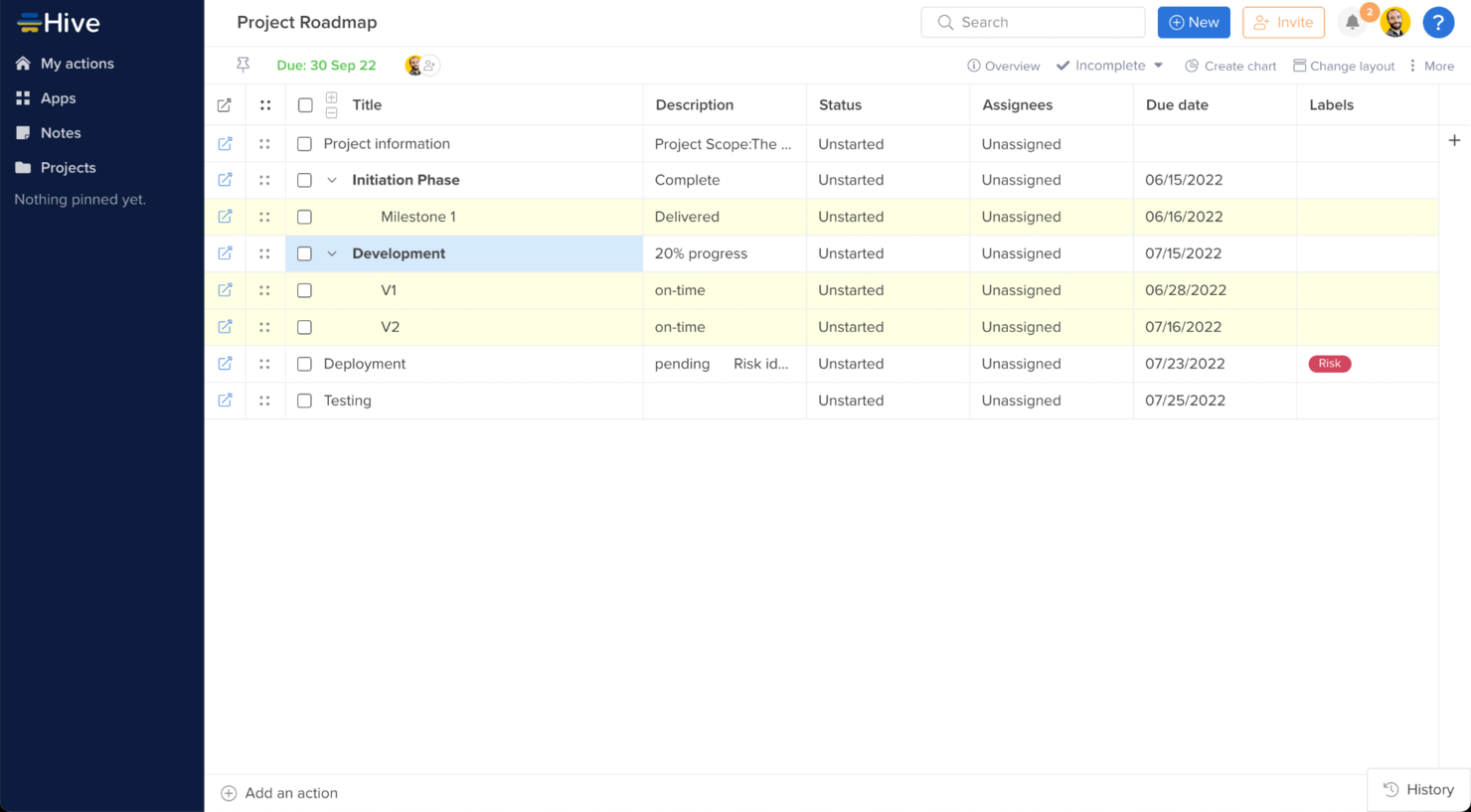Click the red Risk label
The width and height of the screenshot is (1471, 812).
click(1329, 364)
